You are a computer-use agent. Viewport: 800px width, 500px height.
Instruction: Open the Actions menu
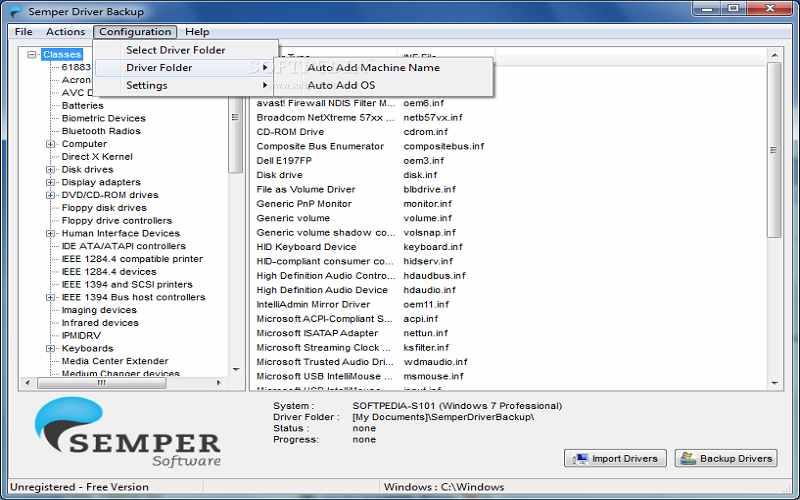pyautogui.click(x=65, y=32)
